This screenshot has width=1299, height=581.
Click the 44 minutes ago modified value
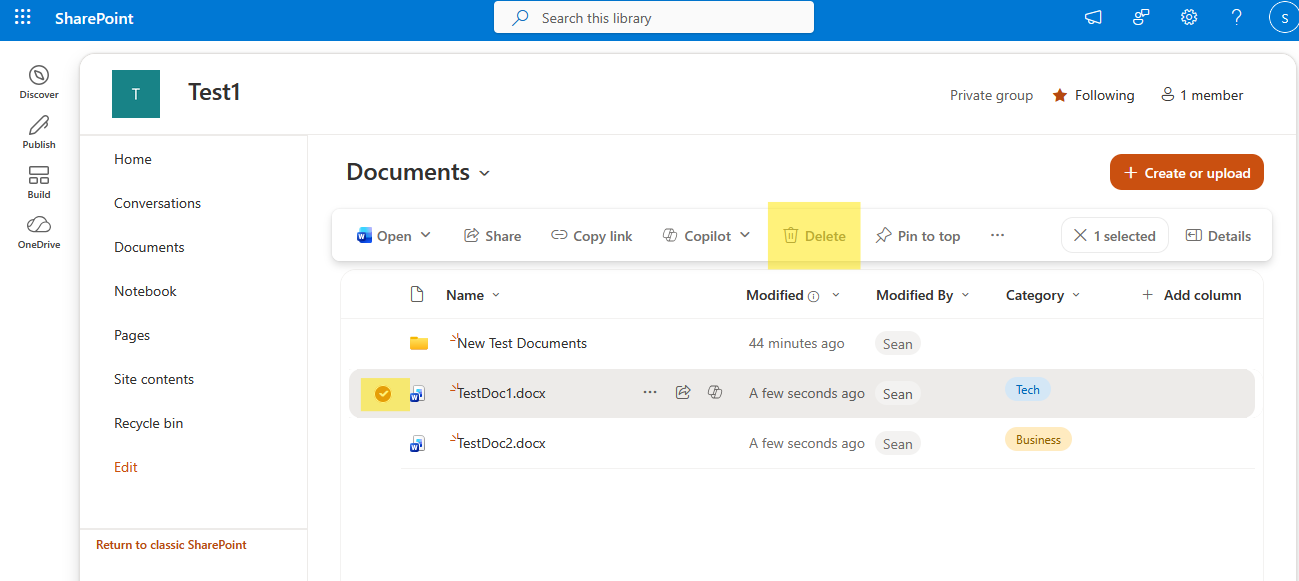[x=797, y=343]
